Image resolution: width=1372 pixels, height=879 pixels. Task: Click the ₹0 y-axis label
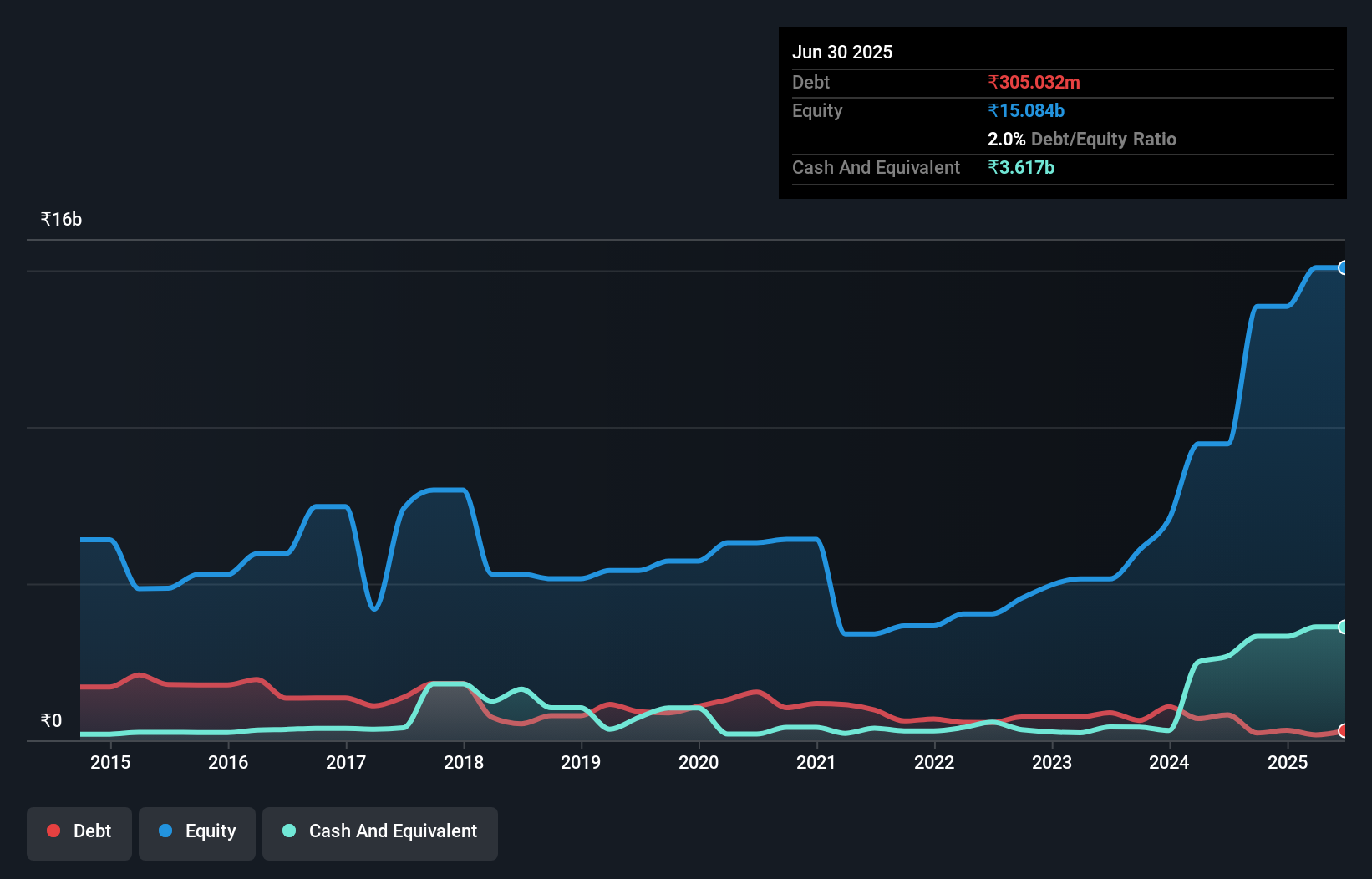coord(51,720)
